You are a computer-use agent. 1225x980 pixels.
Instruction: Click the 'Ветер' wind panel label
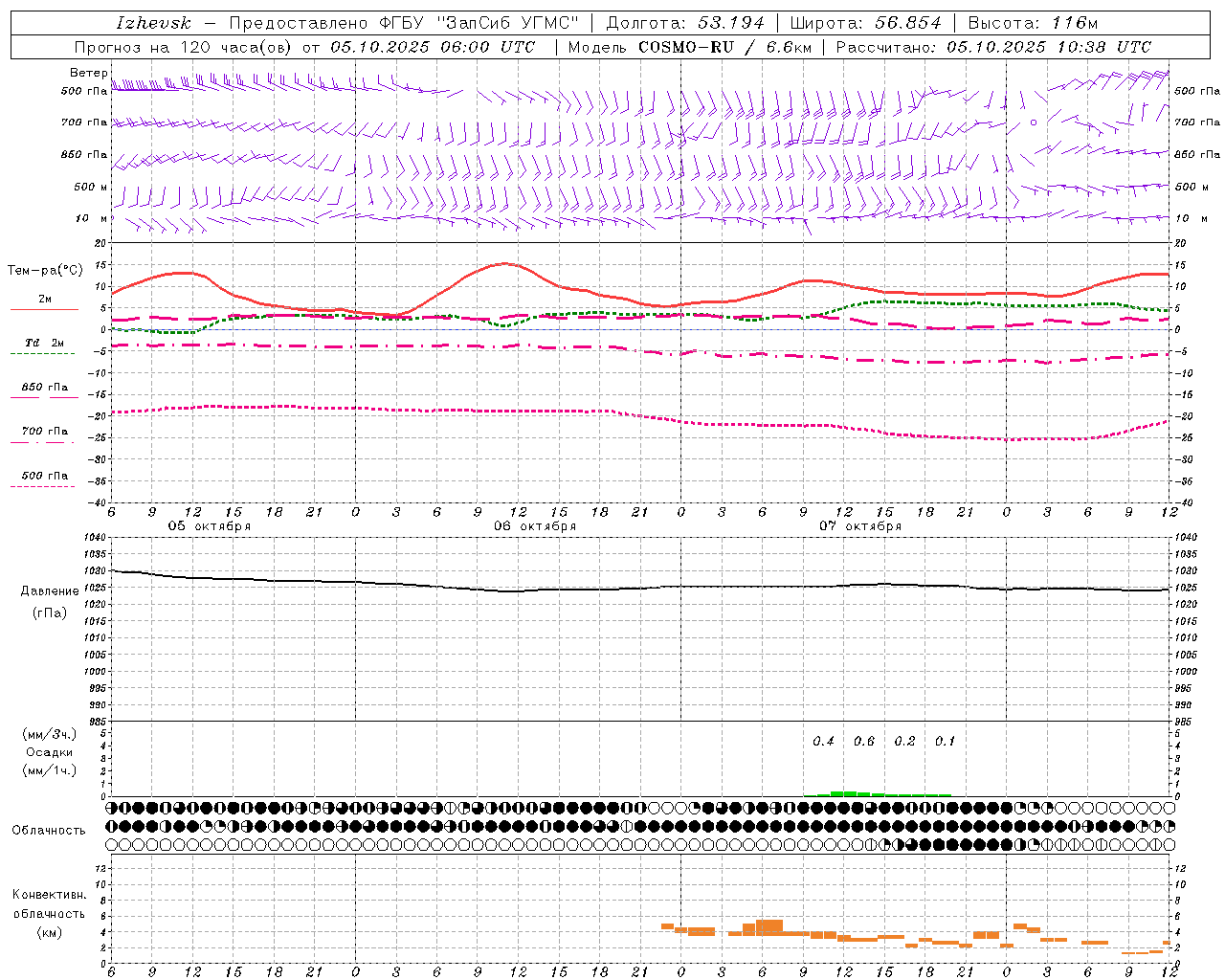88,73
